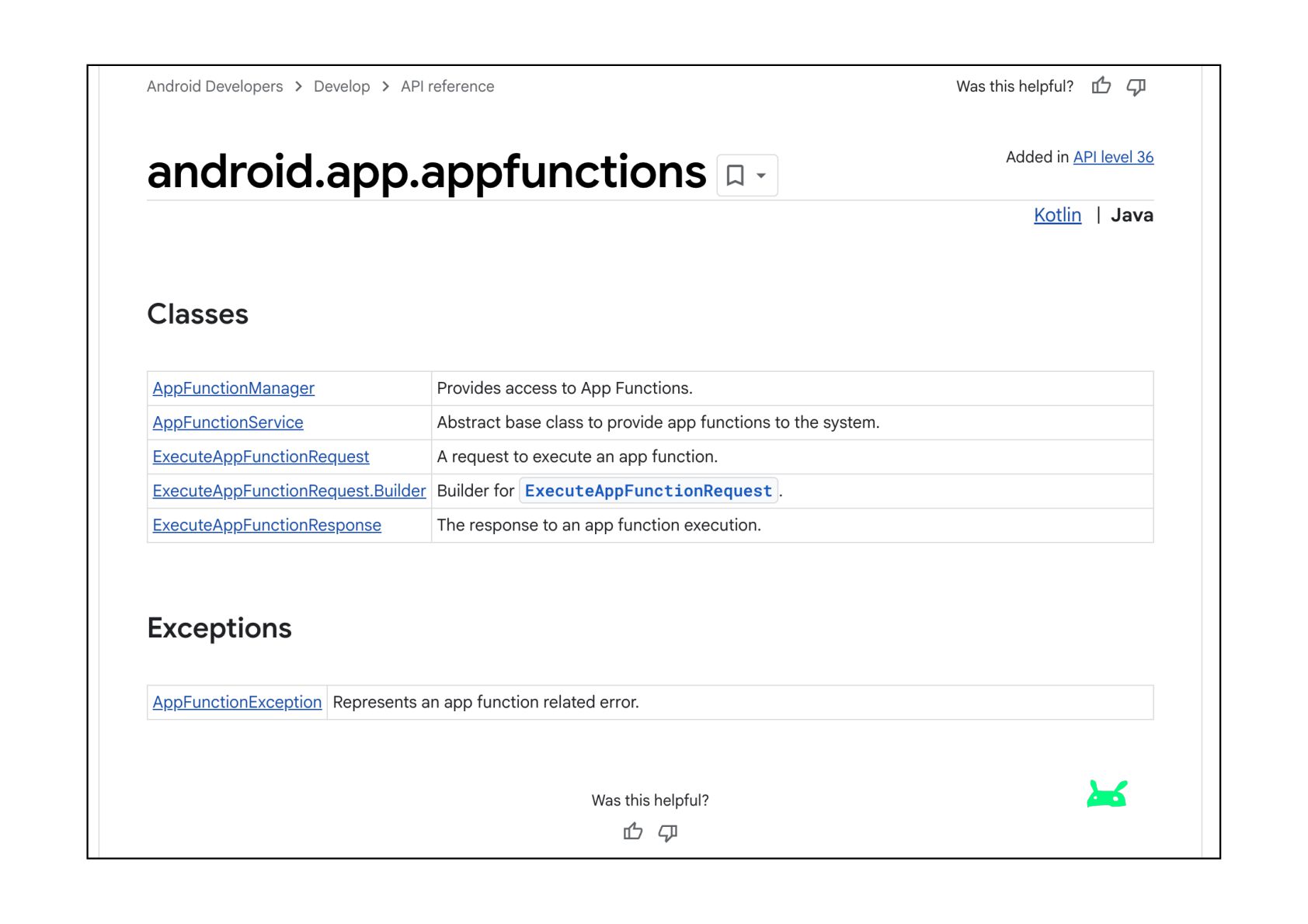Click the Classes heading
This screenshot has width=1308, height=924.
(x=197, y=314)
